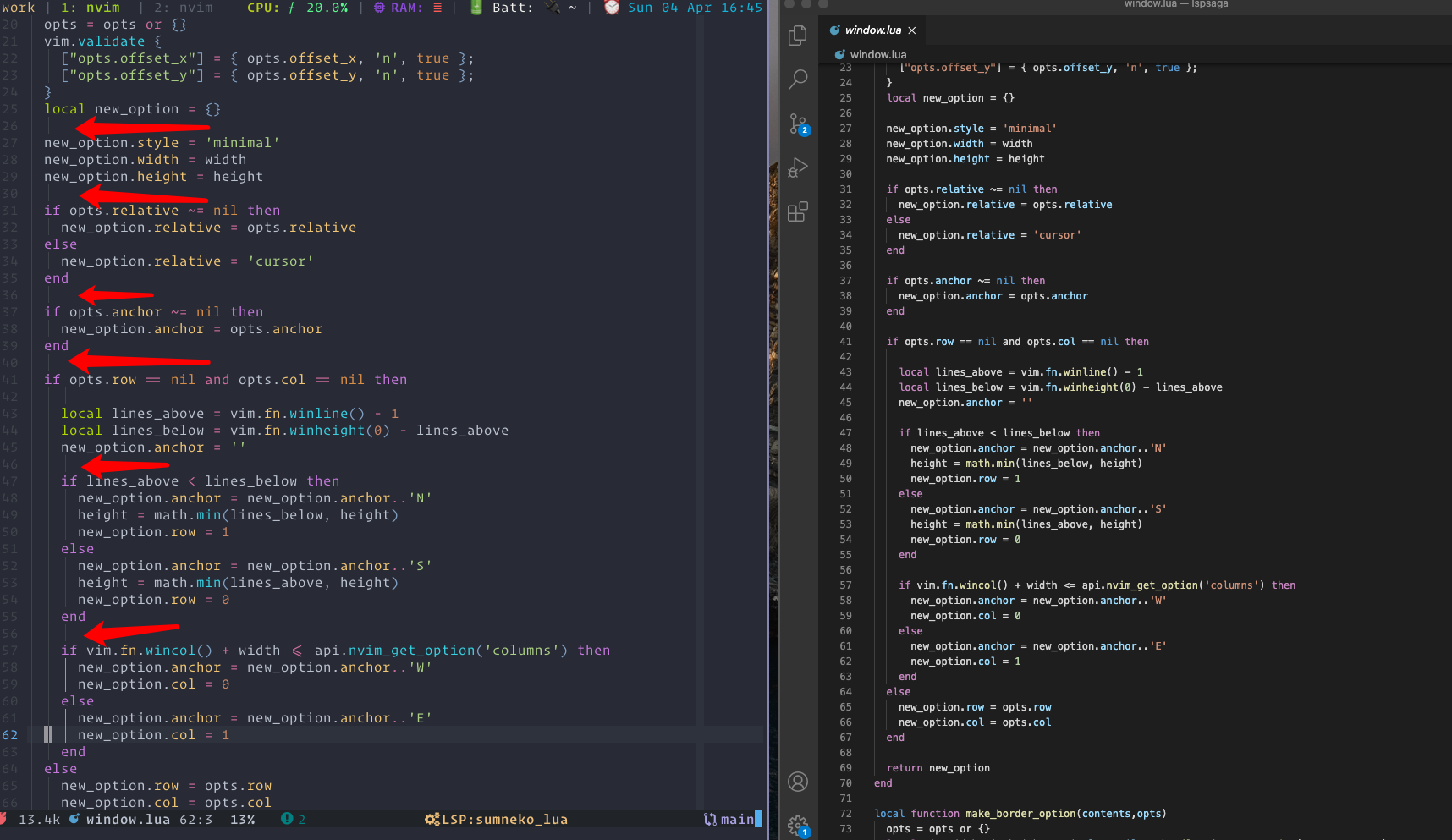Select the window.lua editor tab
Screen dimensions: 1452x840
[x=872, y=30]
